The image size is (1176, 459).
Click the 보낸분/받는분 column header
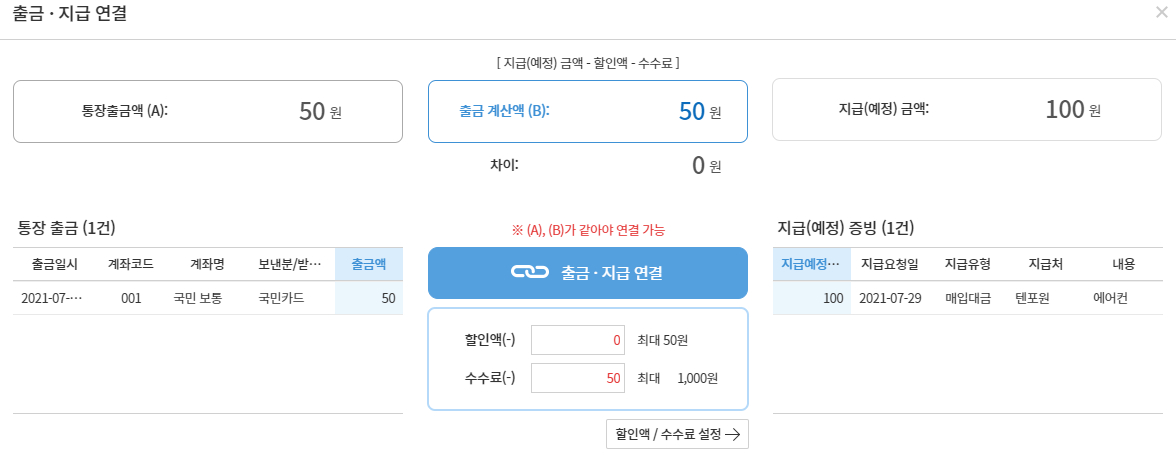[289, 264]
